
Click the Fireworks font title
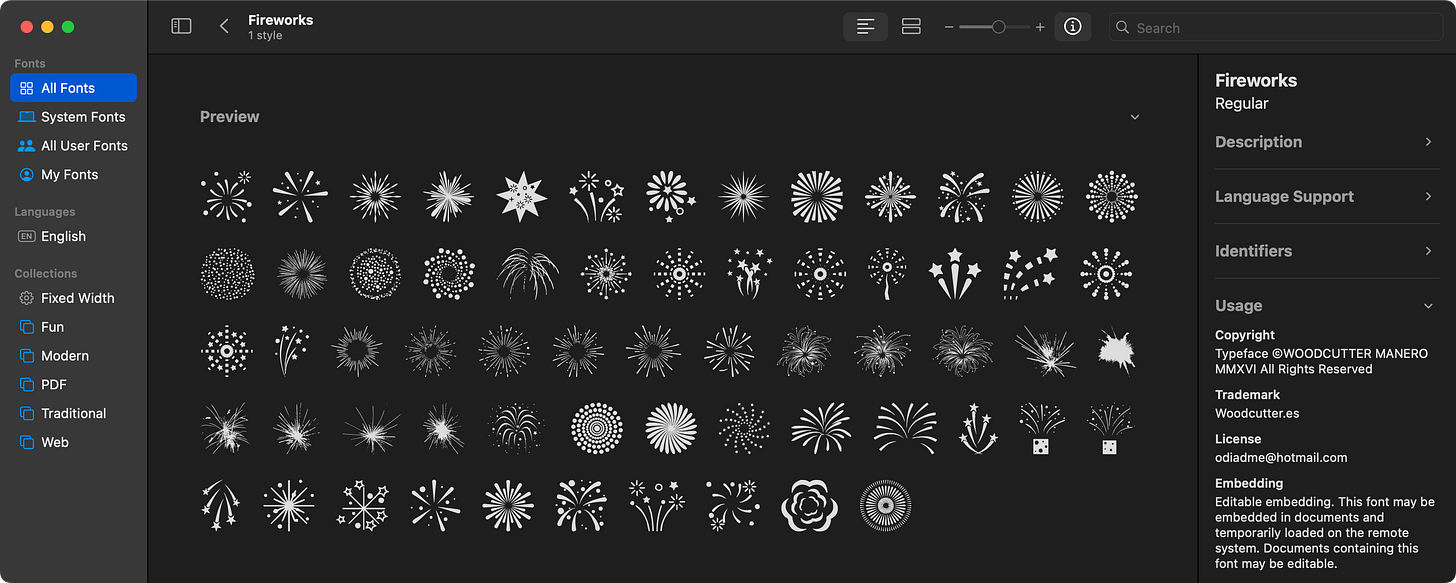click(280, 19)
